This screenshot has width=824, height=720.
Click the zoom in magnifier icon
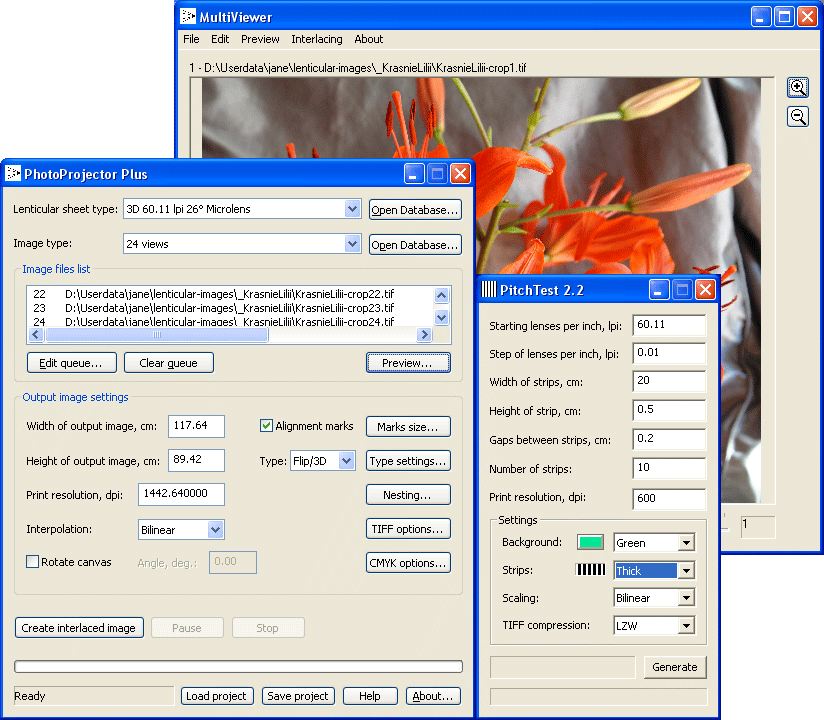(x=798, y=87)
